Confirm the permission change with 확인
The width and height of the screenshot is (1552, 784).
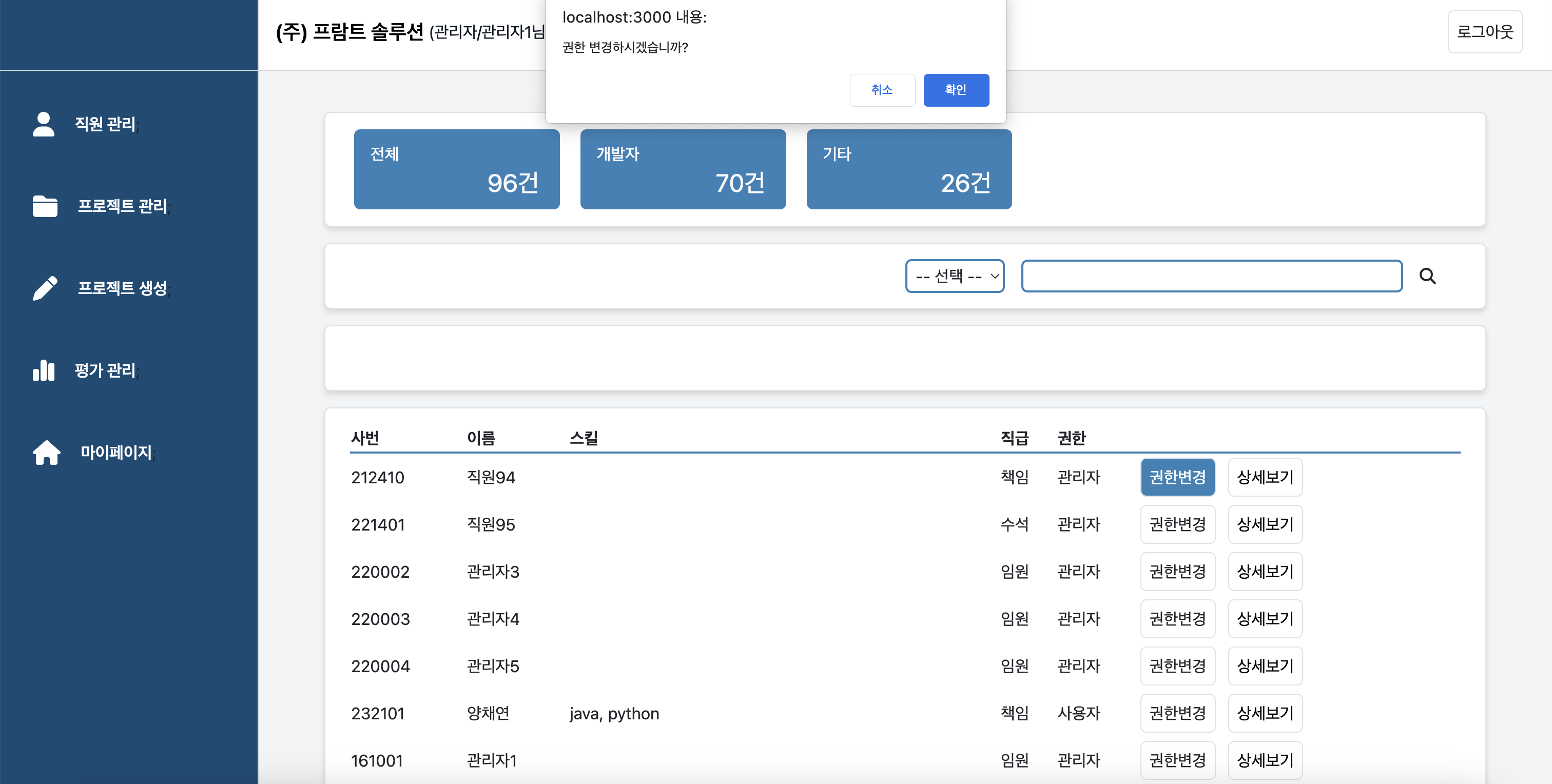tap(956, 90)
